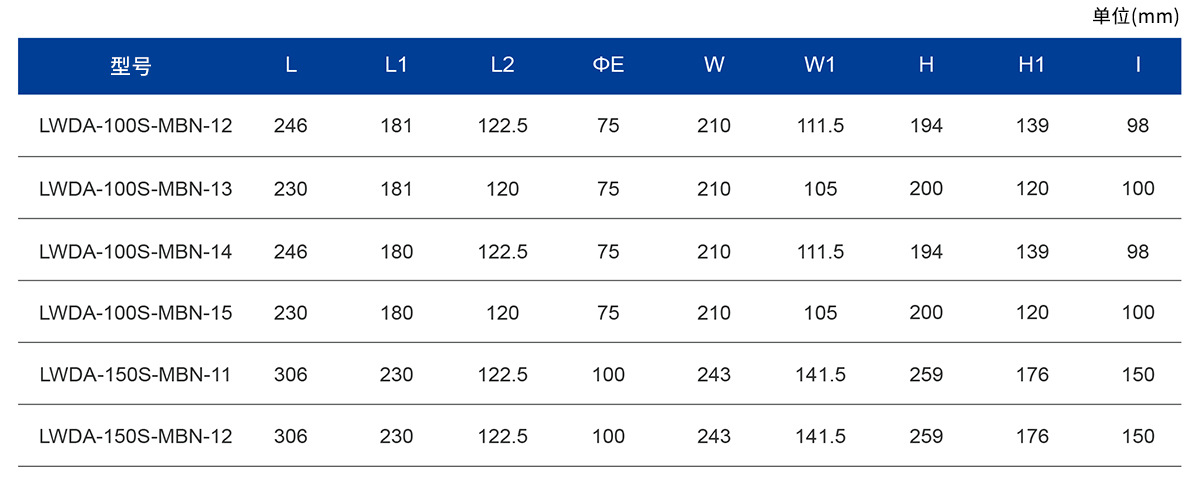
Task: Select the L1 column header
Action: click(396, 66)
